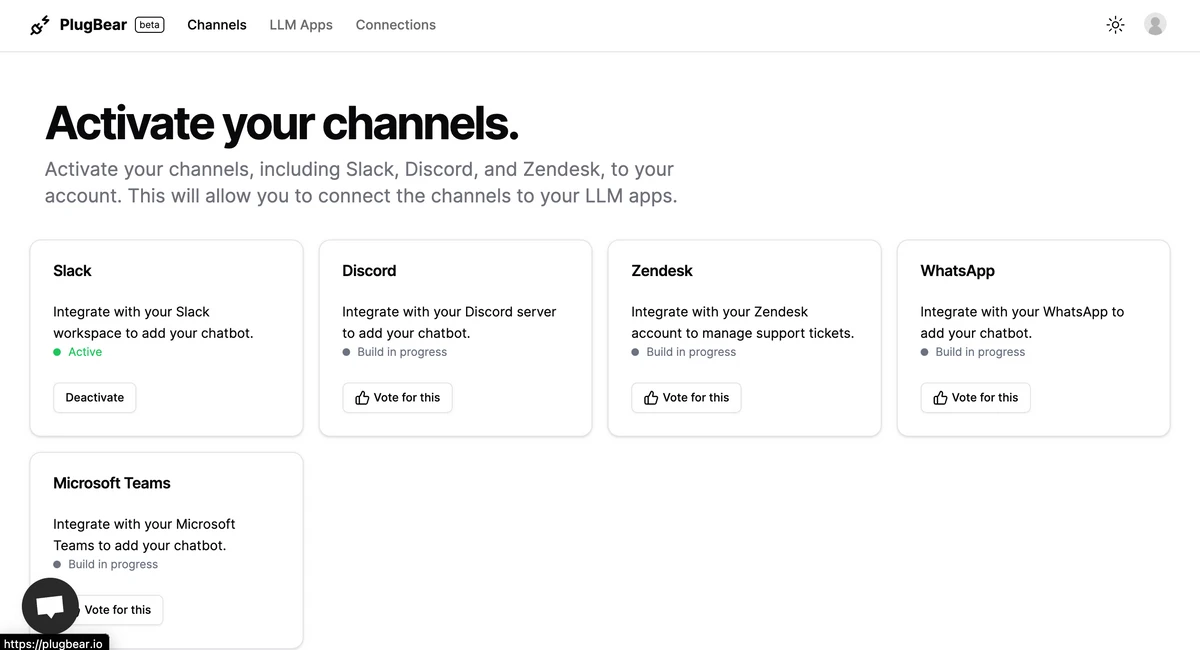Open the LLM Apps tab
The image size is (1200, 650).
pos(301,25)
